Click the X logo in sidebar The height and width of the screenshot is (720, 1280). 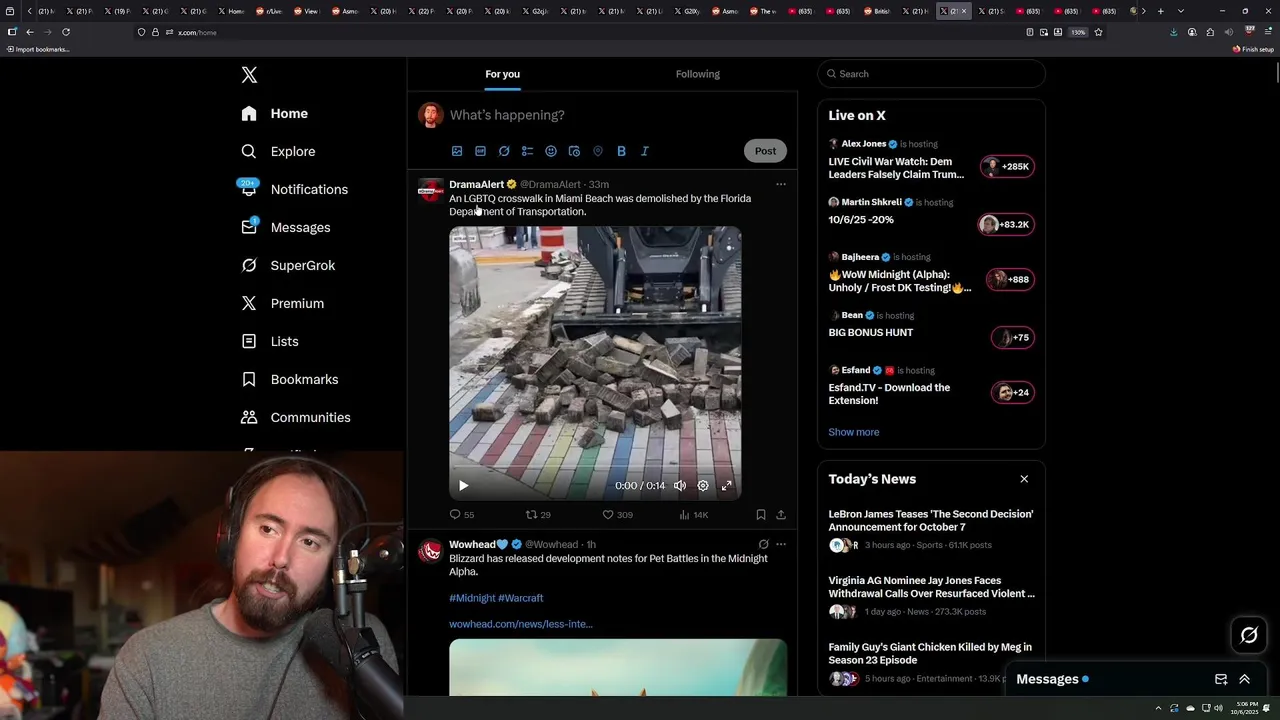coord(249,75)
